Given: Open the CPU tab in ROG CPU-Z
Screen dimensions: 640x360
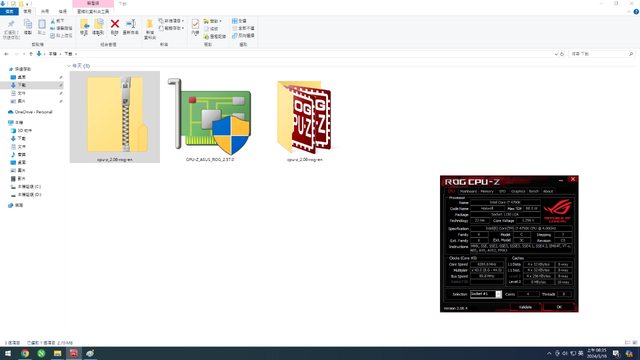Looking at the screenshot, I should coord(451,191).
